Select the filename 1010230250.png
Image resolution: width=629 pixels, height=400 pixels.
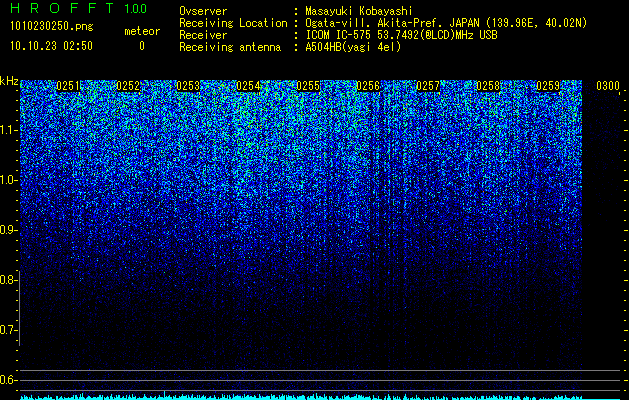point(51,27)
